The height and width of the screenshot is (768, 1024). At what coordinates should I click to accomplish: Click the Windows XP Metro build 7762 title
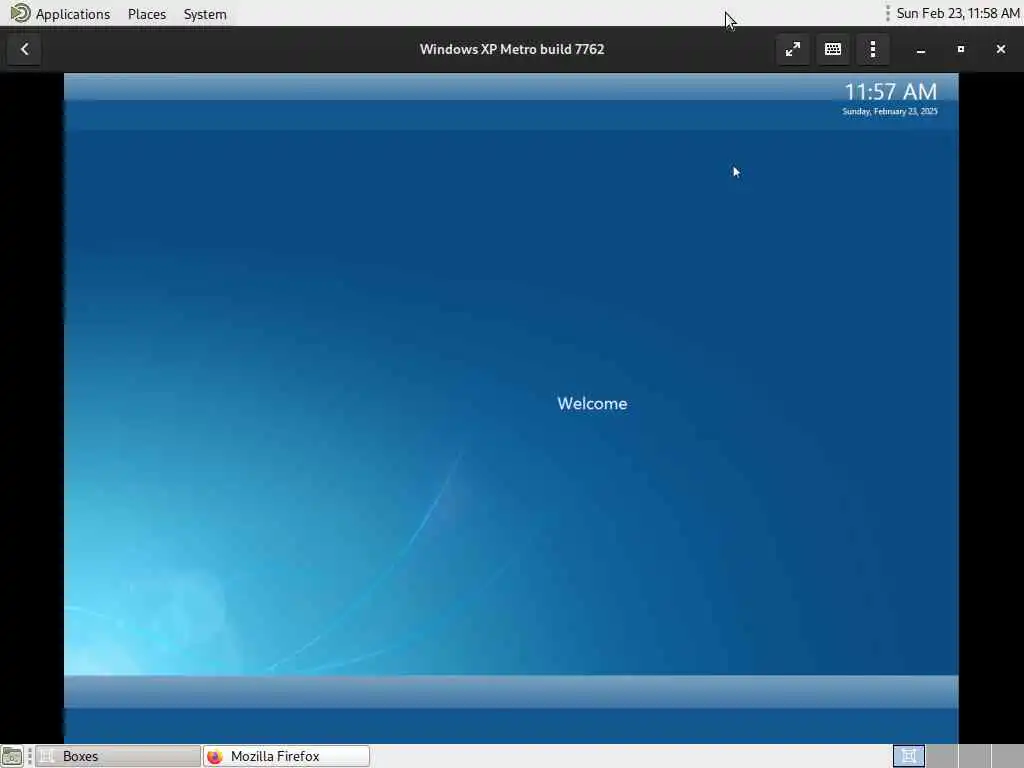tap(512, 49)
